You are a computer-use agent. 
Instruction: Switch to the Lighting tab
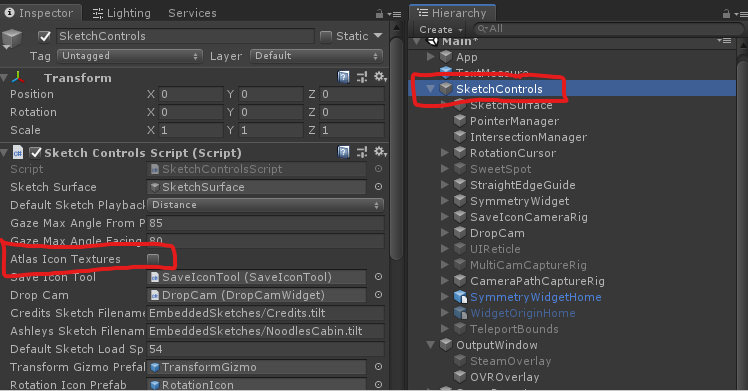(x=122, y=13)
